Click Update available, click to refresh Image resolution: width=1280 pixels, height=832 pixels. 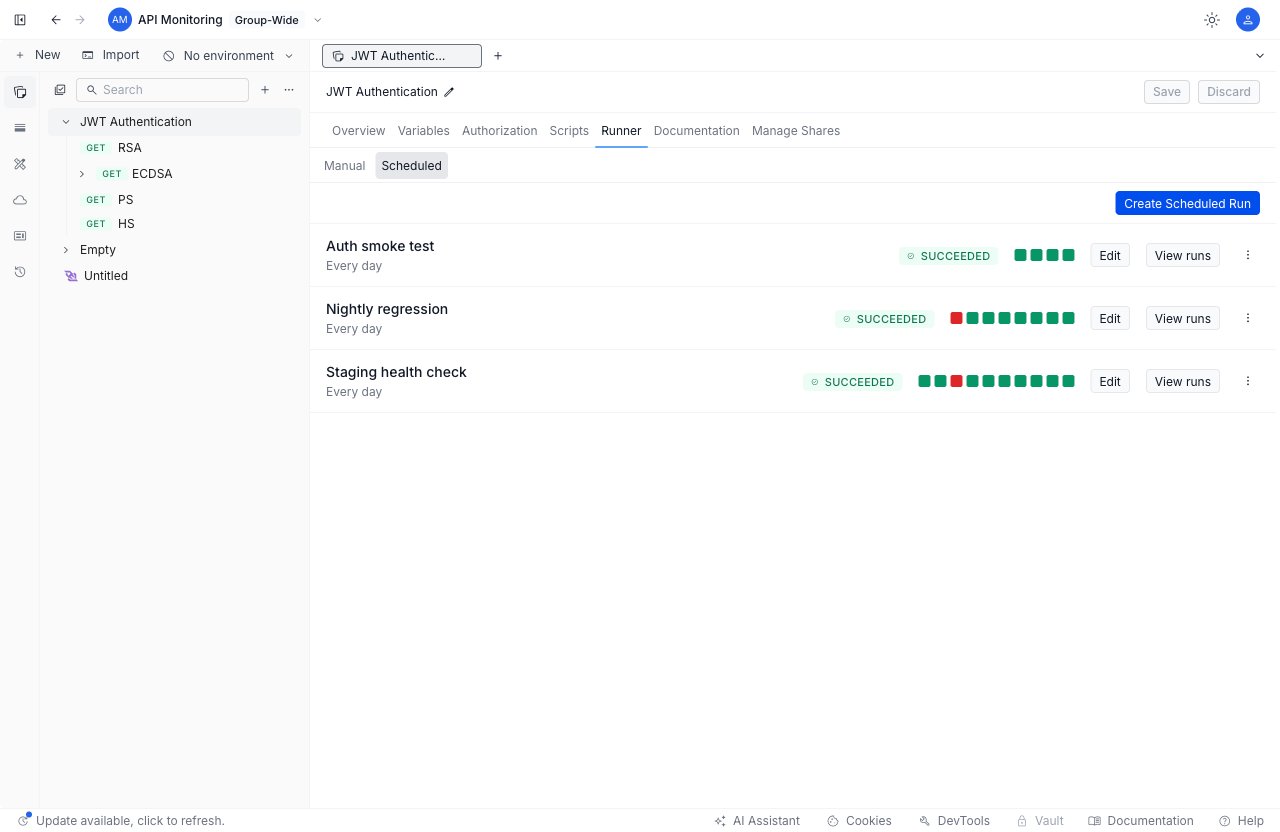click(120, 821)
